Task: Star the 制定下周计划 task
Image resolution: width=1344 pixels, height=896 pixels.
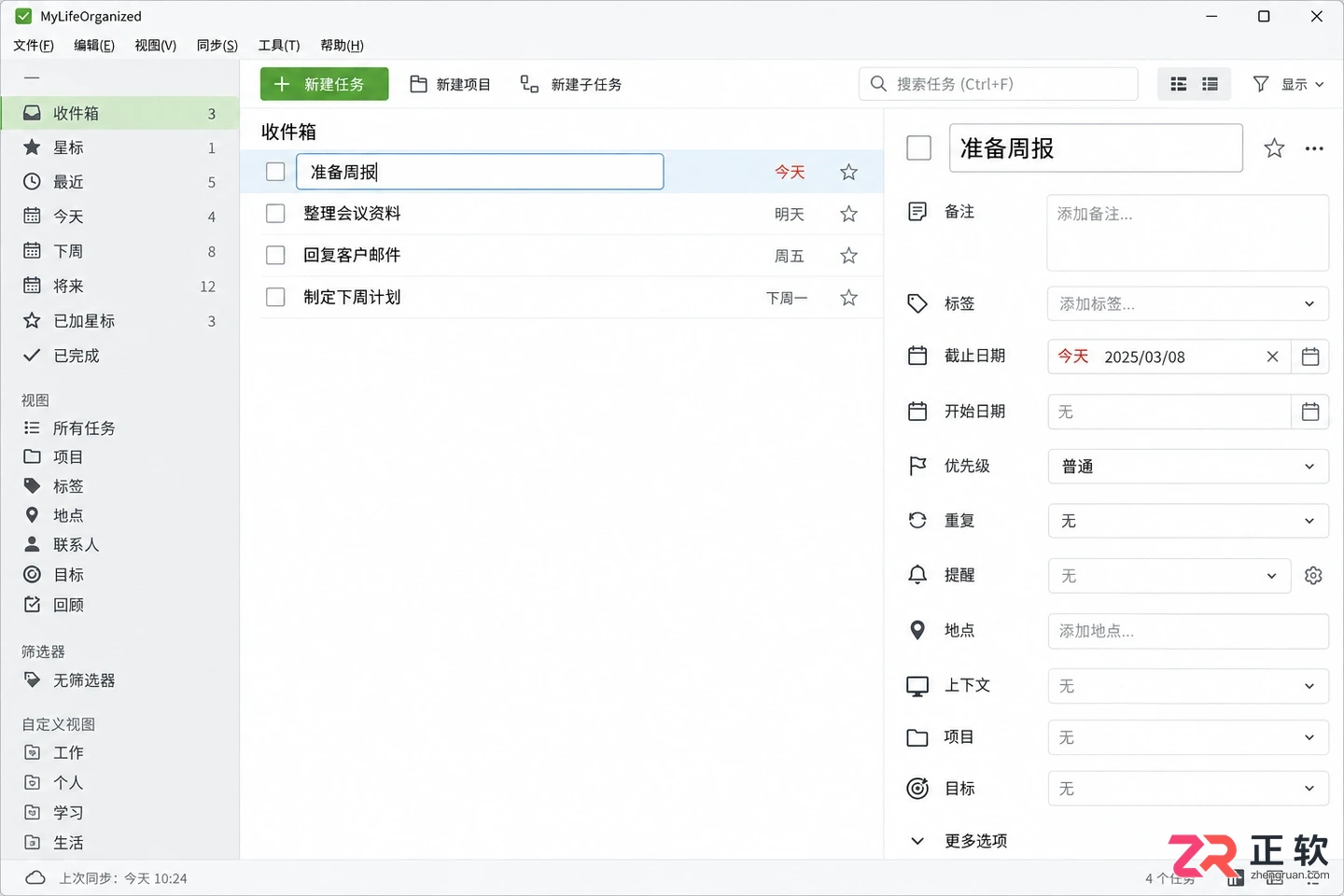Action: point(848,297)
